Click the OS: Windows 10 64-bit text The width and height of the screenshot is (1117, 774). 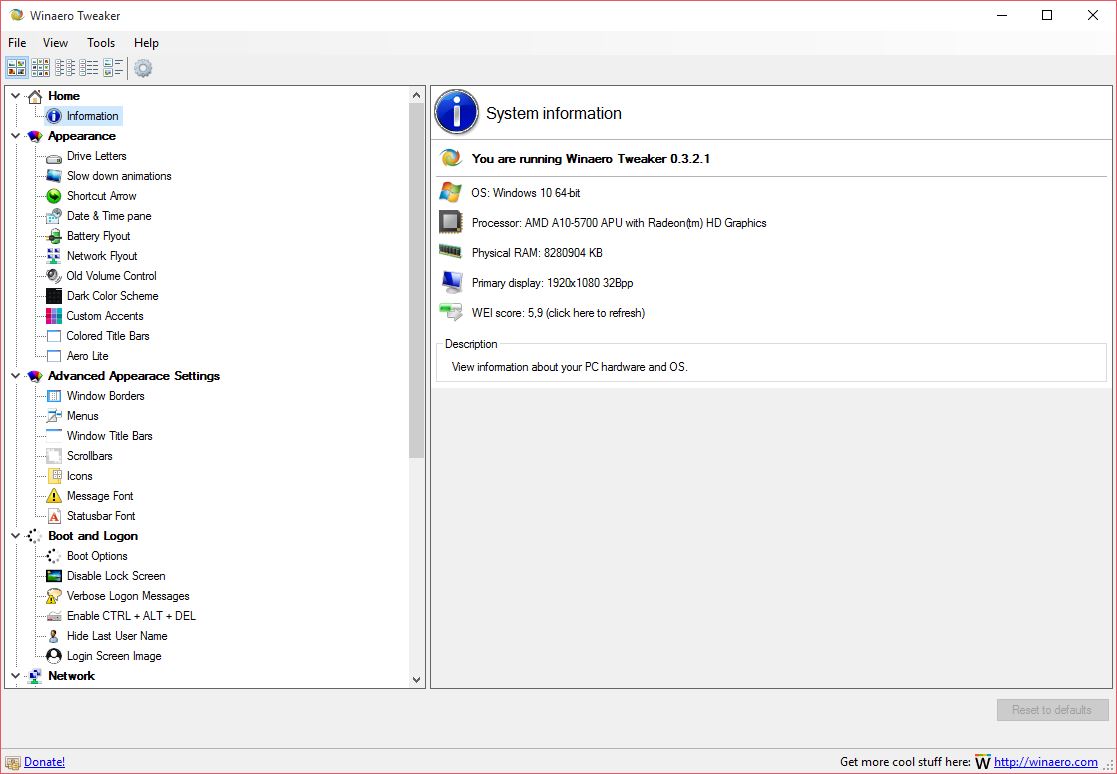[526, 193]
